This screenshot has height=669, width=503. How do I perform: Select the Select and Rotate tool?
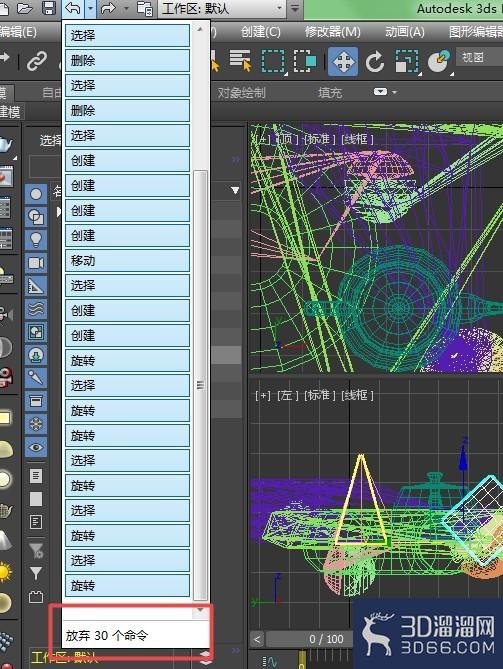coord(375,61)
